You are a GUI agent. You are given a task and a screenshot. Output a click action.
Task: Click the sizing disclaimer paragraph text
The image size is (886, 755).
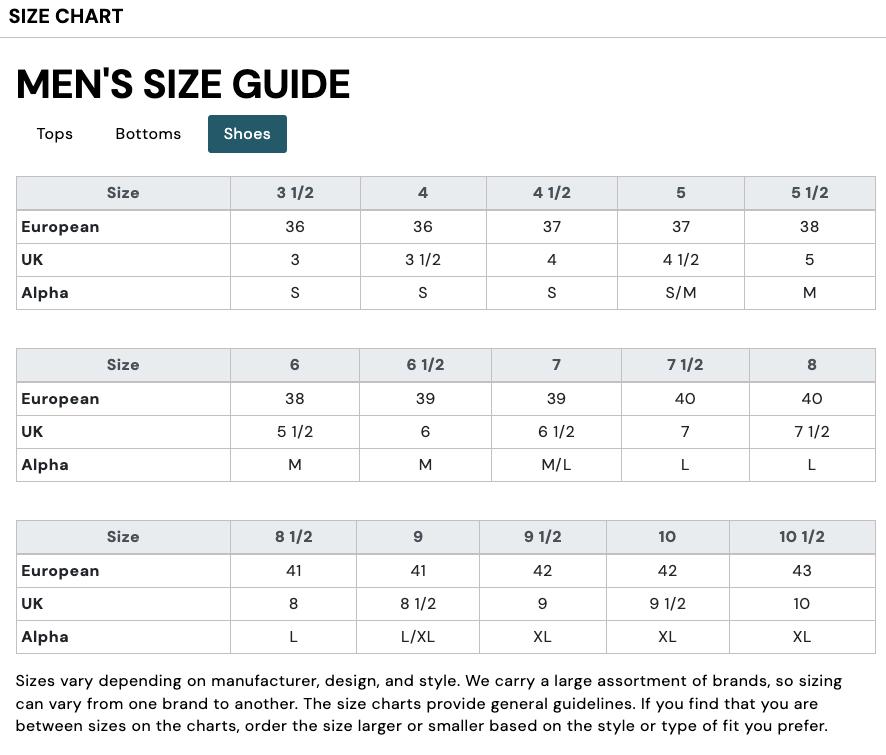[x=430, y=703]
